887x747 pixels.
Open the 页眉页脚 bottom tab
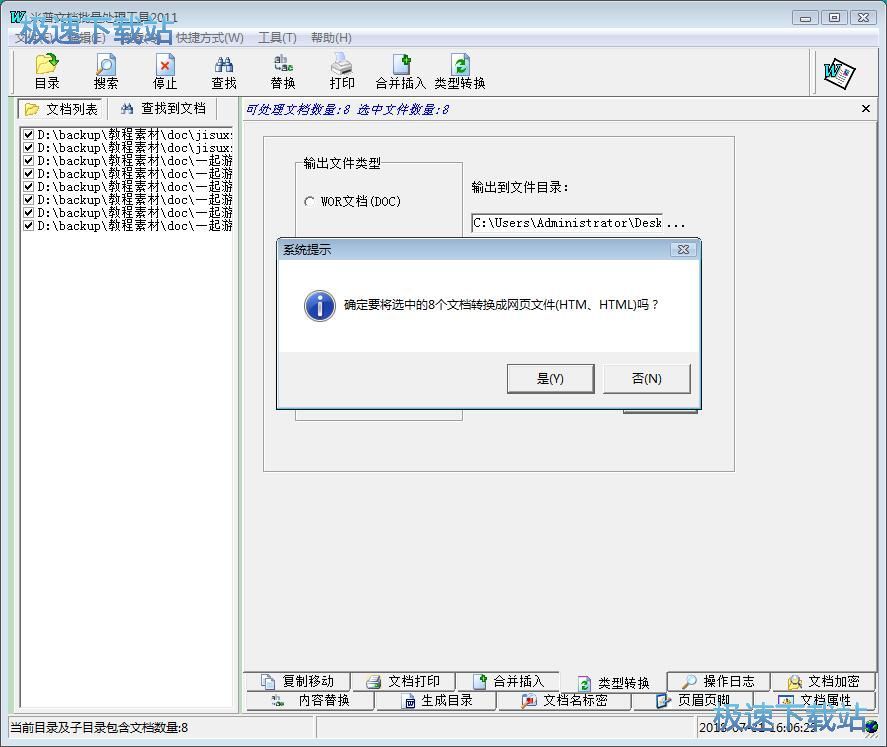pos(693,701)
